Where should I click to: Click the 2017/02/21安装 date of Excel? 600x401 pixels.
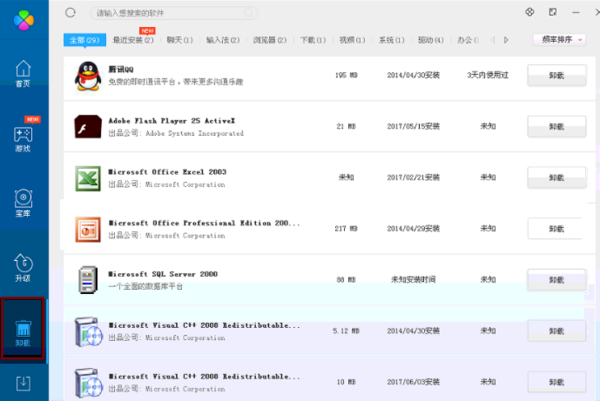pyautogui.click(x=413, y=178)
